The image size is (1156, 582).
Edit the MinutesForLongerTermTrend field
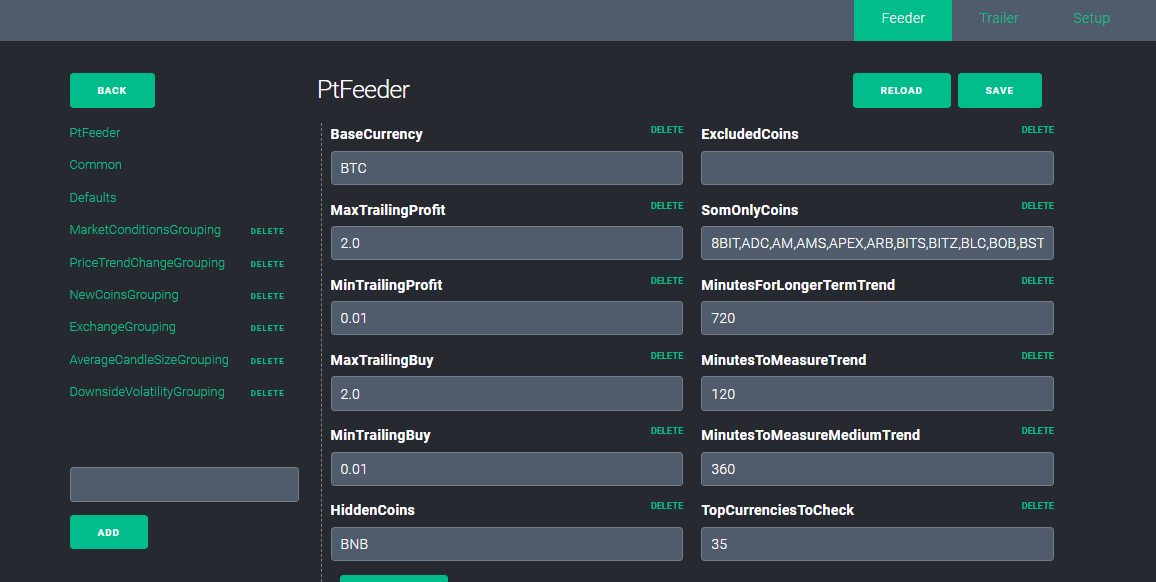point(877,318)
